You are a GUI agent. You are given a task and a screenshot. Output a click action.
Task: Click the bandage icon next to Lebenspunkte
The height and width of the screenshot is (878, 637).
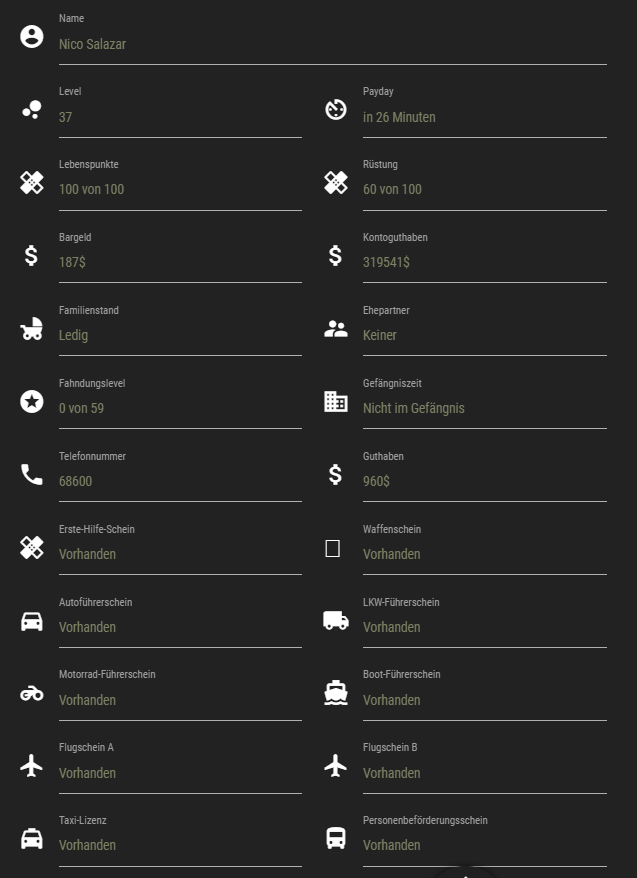tap(32, 183)
